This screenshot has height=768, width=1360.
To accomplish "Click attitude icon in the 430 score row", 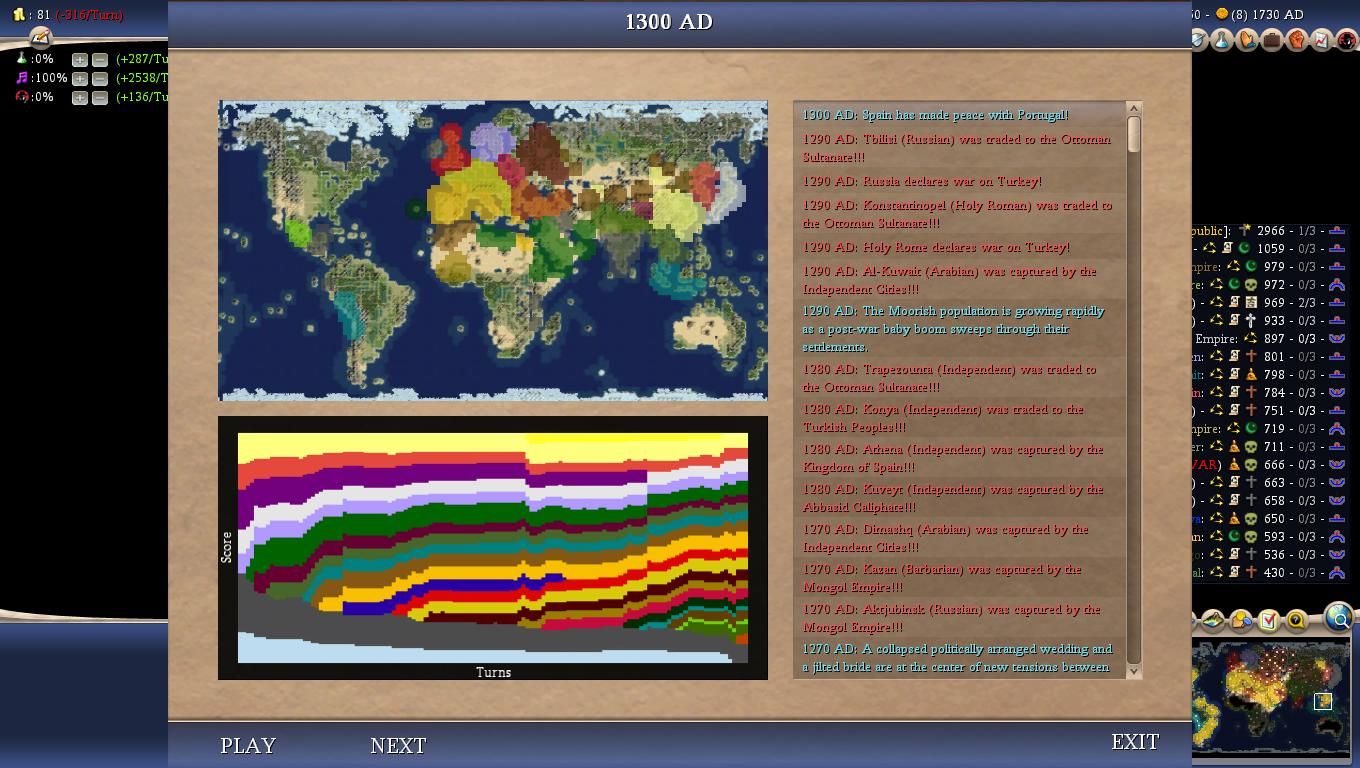I will coord(1337,573).
